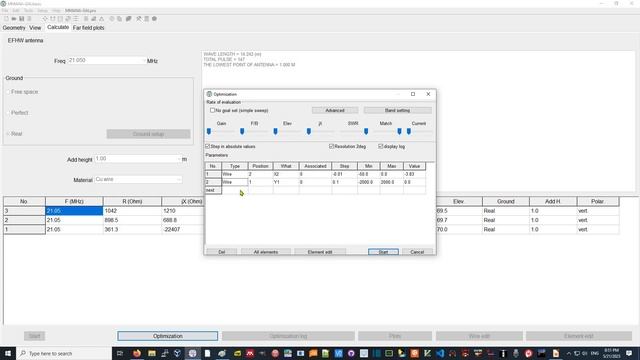Open the File menu

pyautogui.click(x=4, y=11)
